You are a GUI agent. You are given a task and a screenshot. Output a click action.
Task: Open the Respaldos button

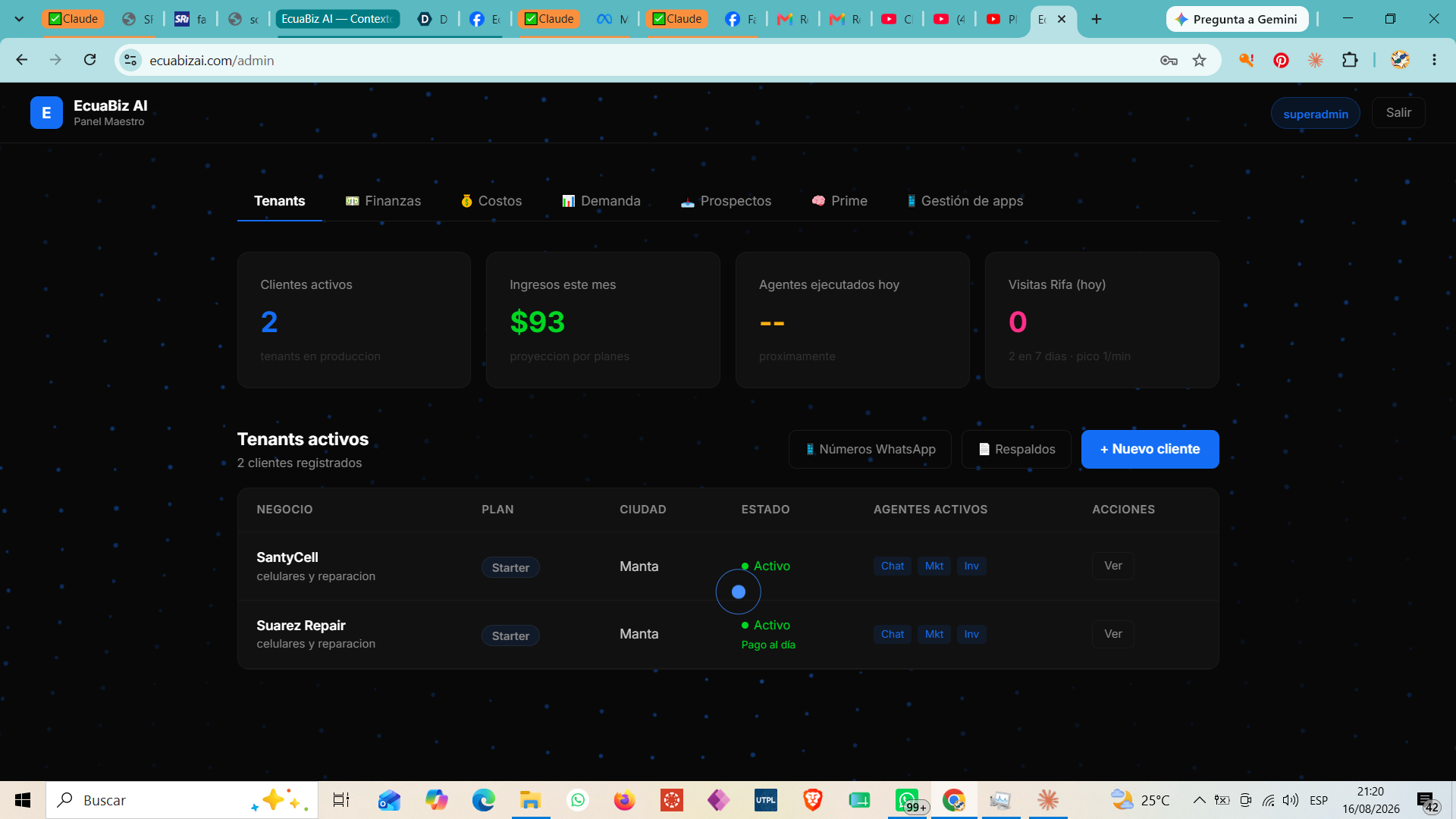point(1016,449)
